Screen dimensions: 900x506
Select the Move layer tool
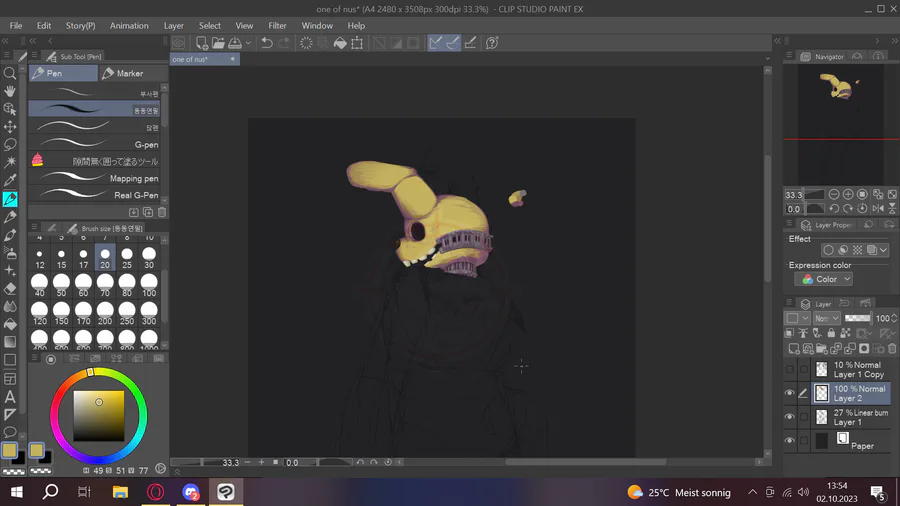tap(10, 127)
